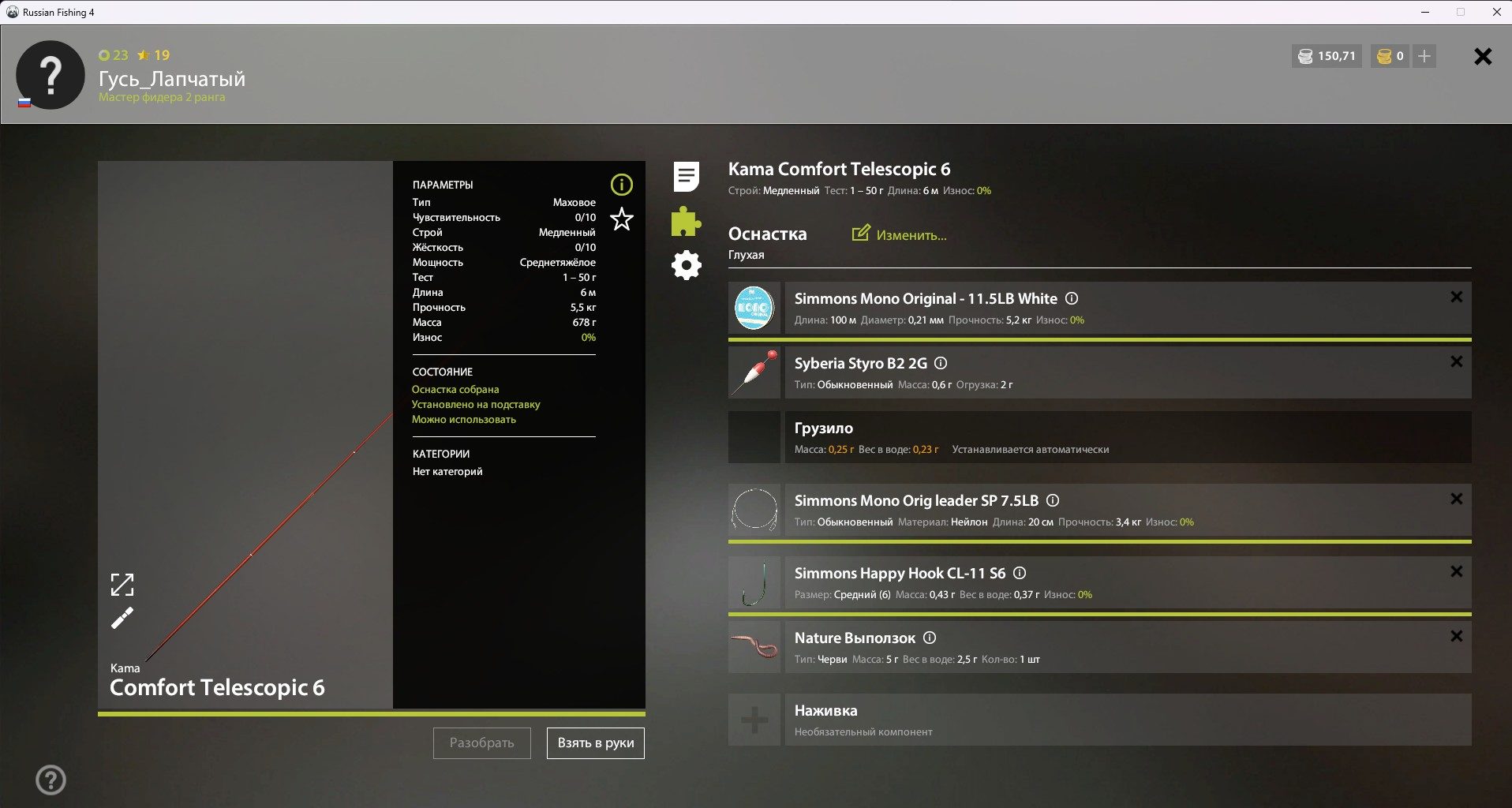1512x808 pixels.
Task: Remove Simmons Mono Original line
Action: point(1457,297)
